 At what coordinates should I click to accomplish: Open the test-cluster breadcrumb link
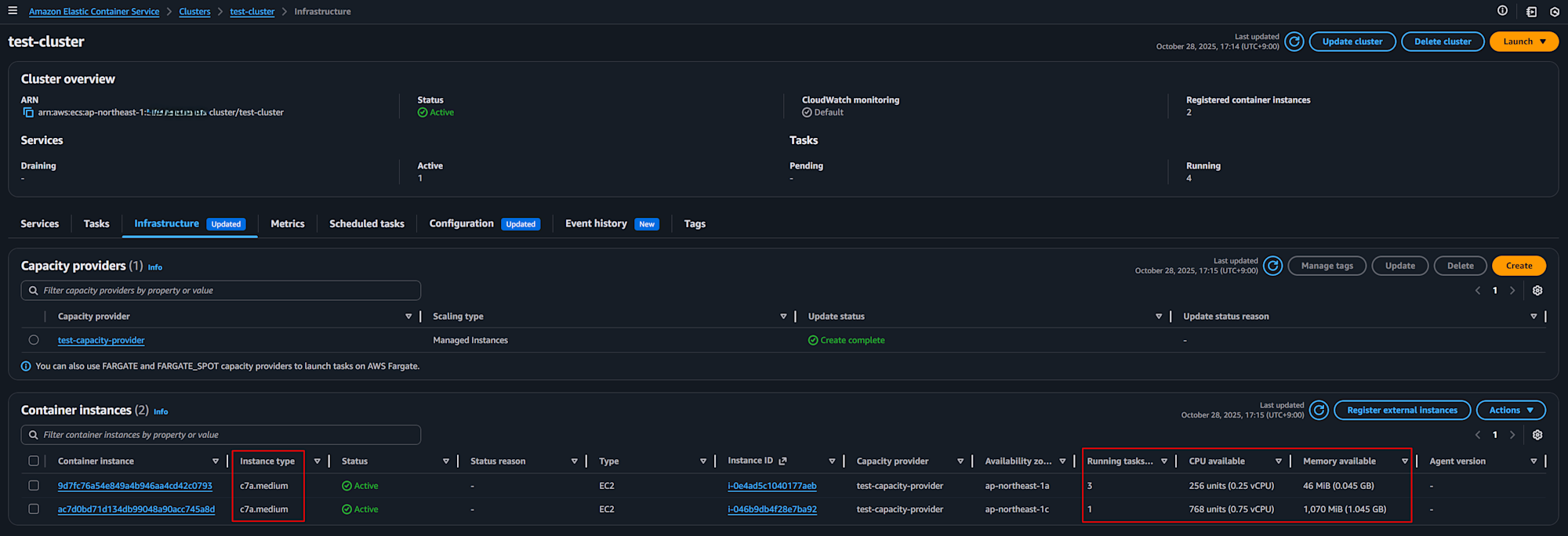pos(252,12)
